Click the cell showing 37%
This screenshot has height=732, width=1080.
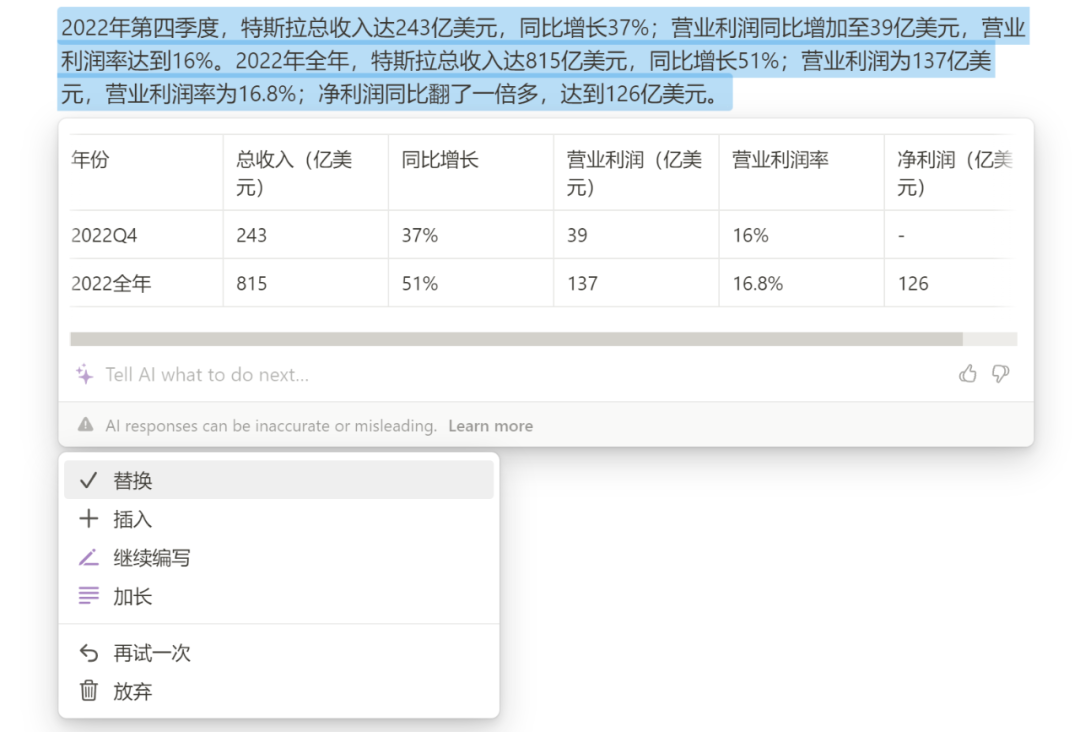pos(471,235)
